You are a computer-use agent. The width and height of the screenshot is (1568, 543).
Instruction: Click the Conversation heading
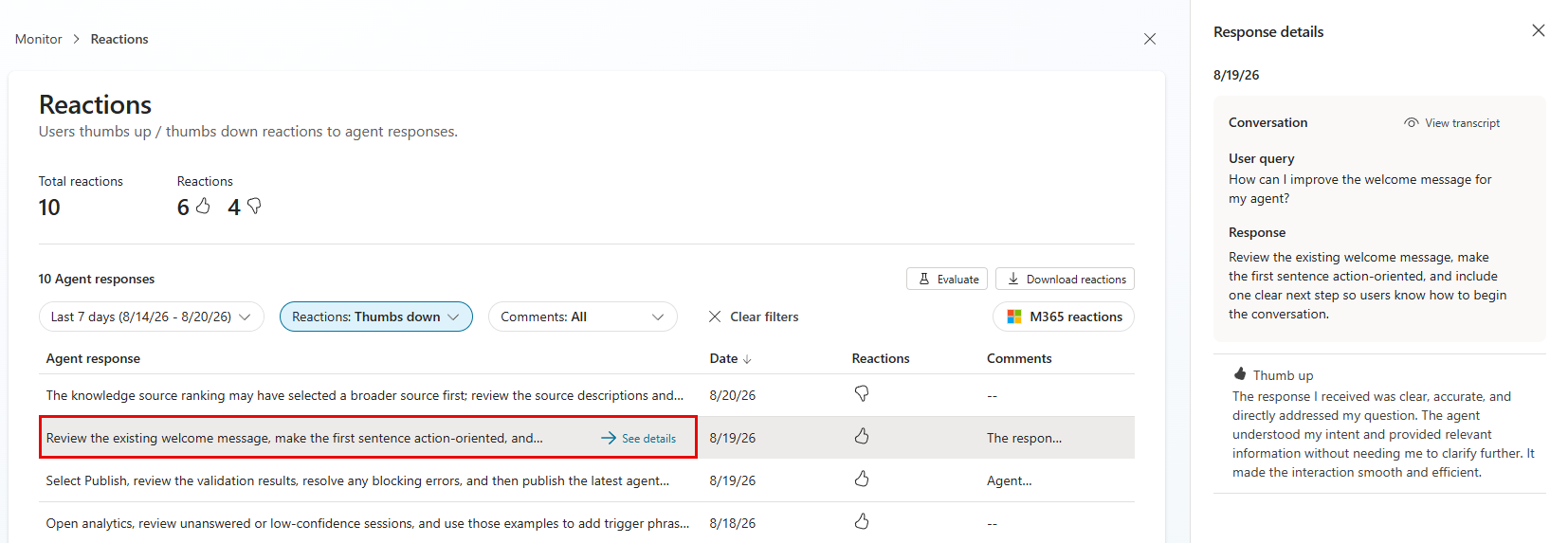click(1267, 122)
